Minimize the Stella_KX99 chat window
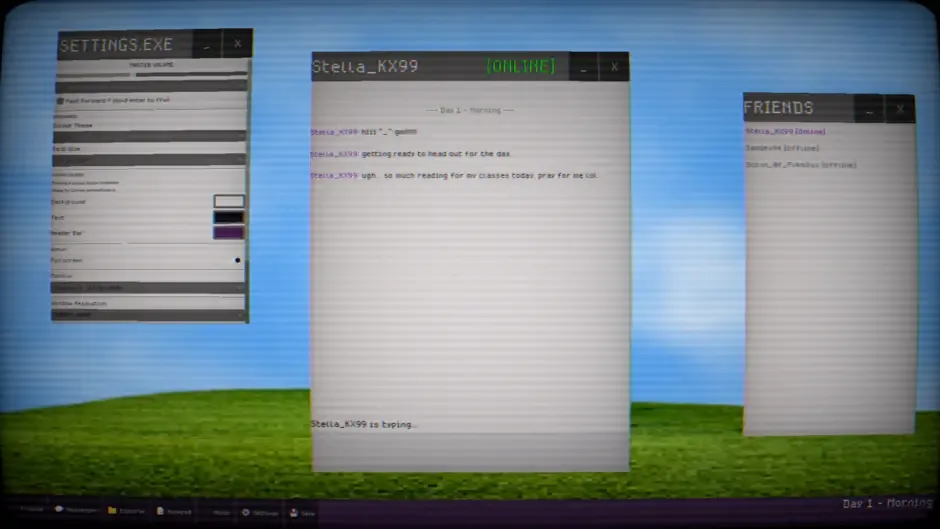Image resolution: width=940 pixels, height=529 pixels. (583, 67)
